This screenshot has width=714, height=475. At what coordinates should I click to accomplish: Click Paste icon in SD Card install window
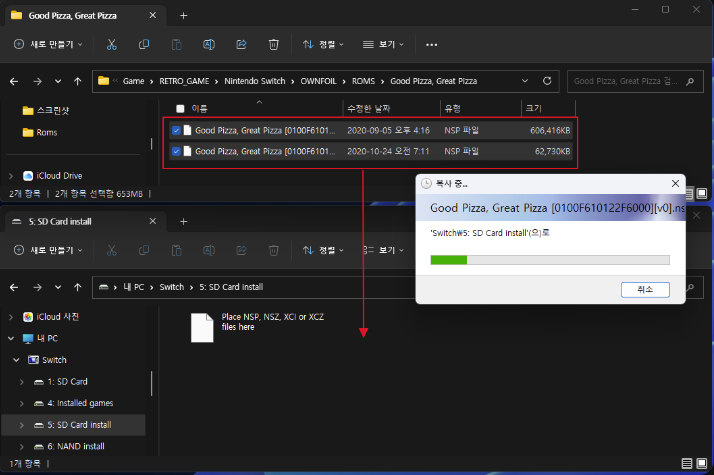(176, 250)
